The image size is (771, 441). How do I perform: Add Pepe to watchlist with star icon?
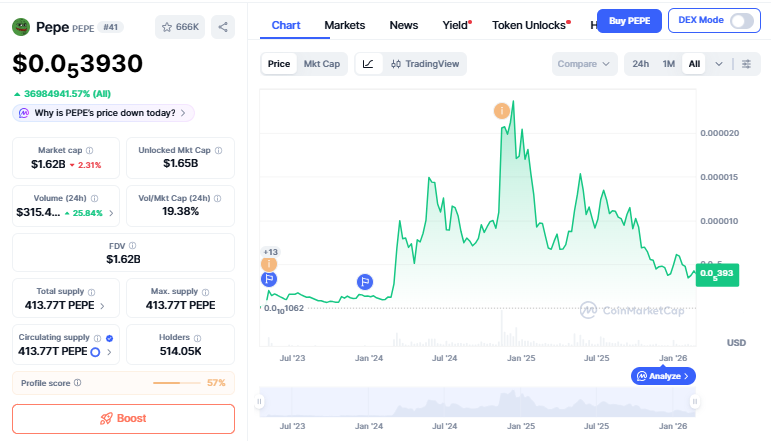[178, 27]
